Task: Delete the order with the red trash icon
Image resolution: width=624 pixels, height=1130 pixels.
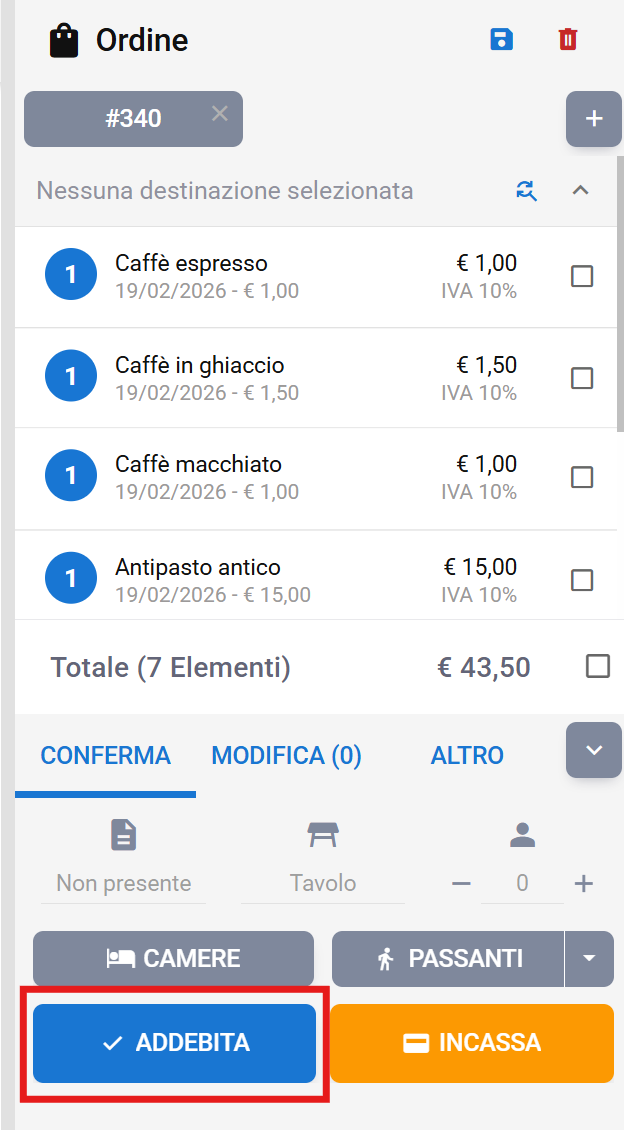Action: click(568, 40)
